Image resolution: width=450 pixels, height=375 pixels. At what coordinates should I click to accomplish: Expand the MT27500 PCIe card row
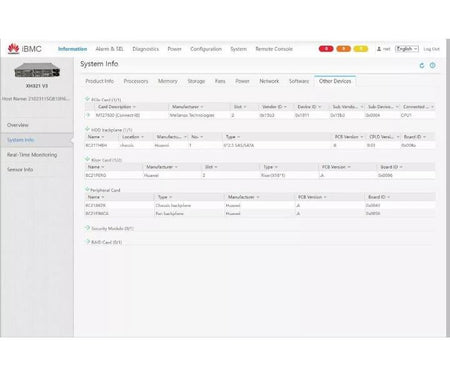tap(88, 115)
